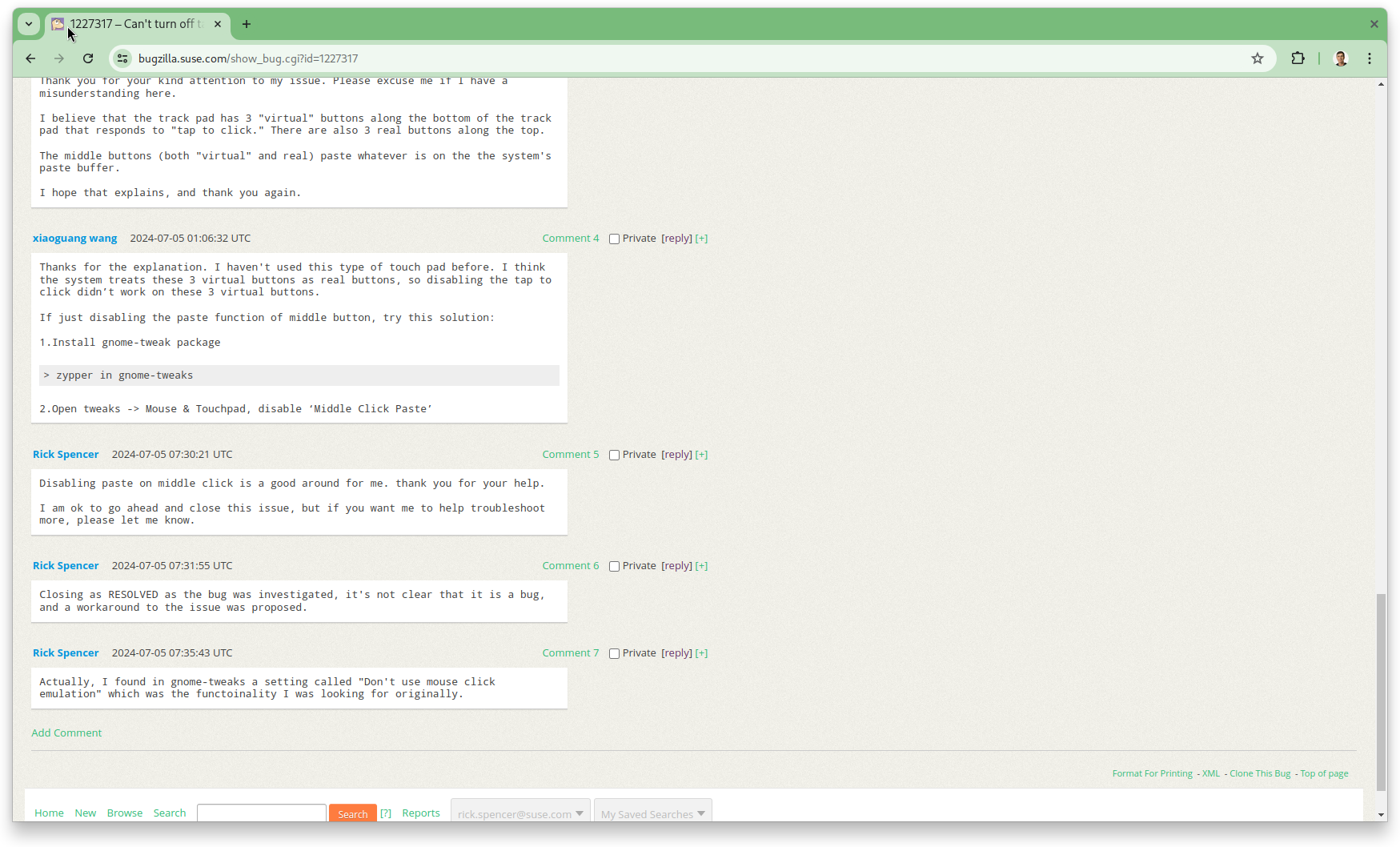Go back using the back arrow

30,58
